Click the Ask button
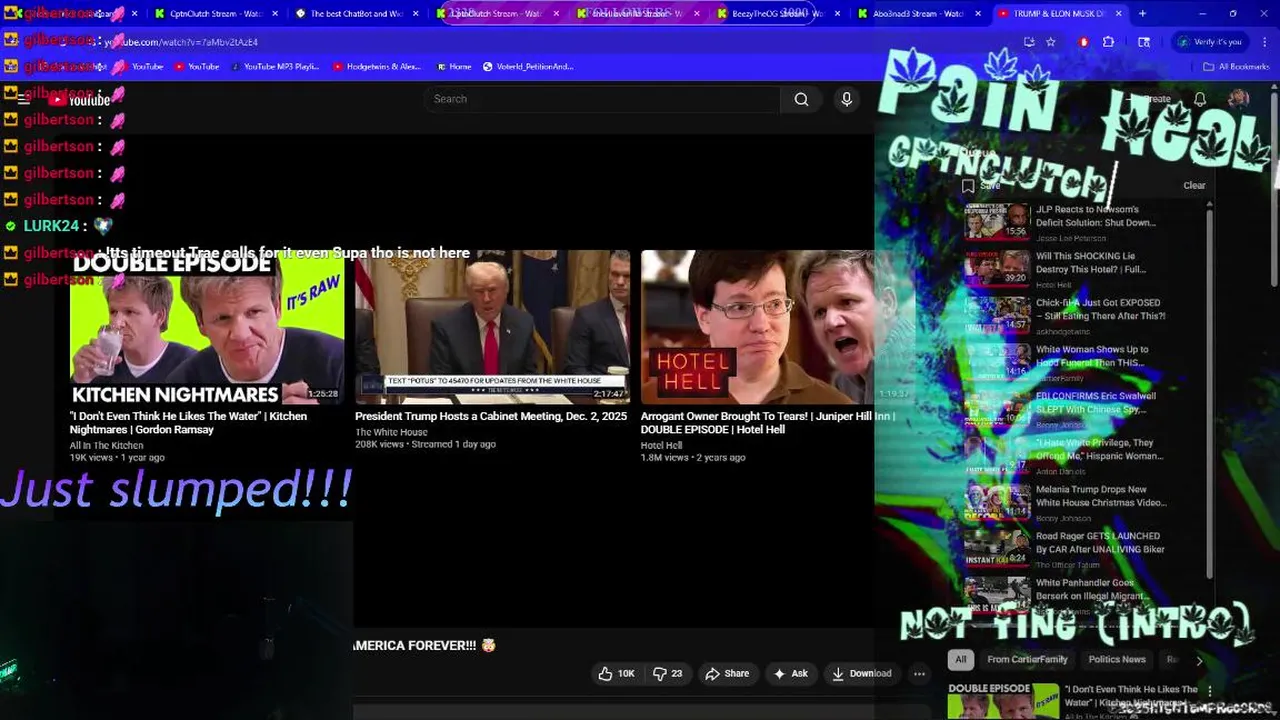Image resolution: width=1280 pixels, height=720 pixels. click(790, 673)
